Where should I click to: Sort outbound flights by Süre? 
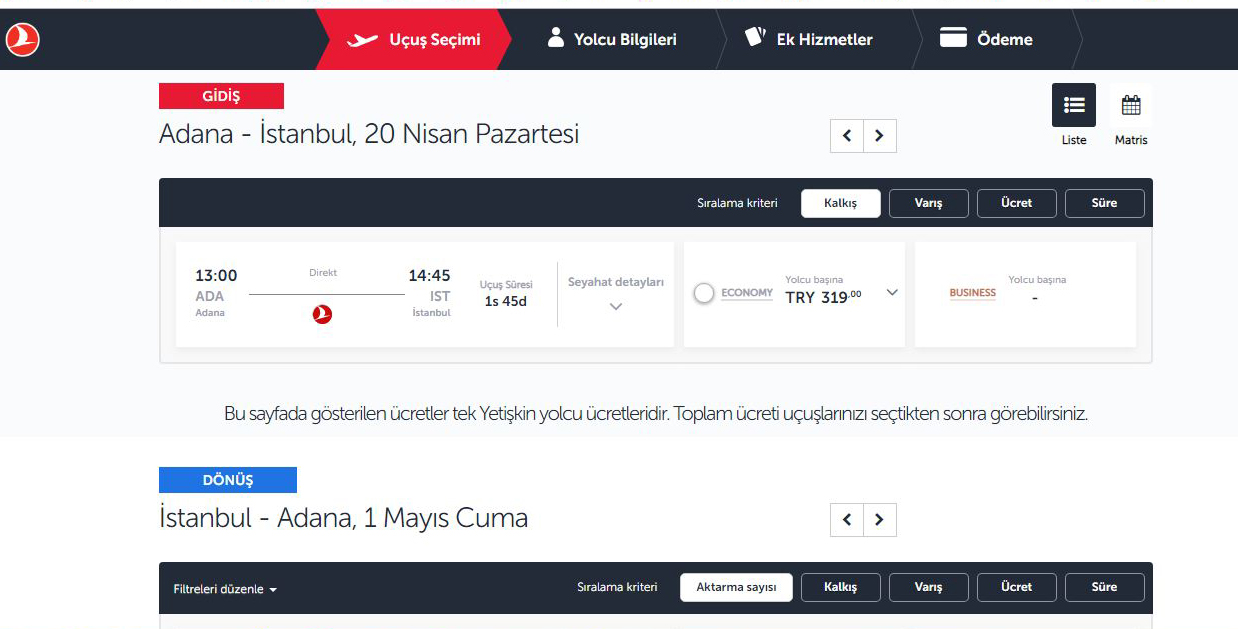[x=1105, y=203]
